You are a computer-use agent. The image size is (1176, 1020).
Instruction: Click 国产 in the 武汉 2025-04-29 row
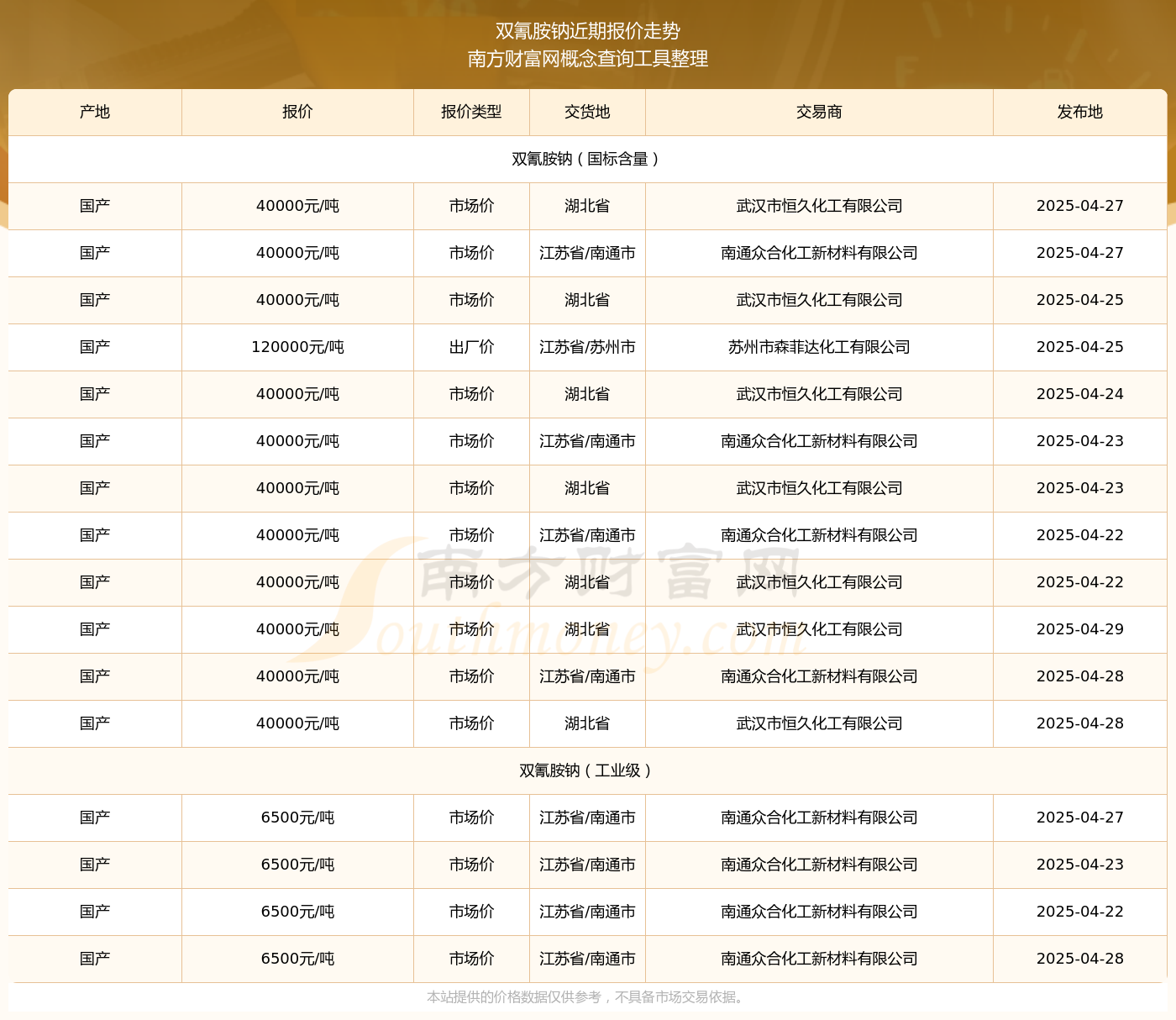click(95, 629)
